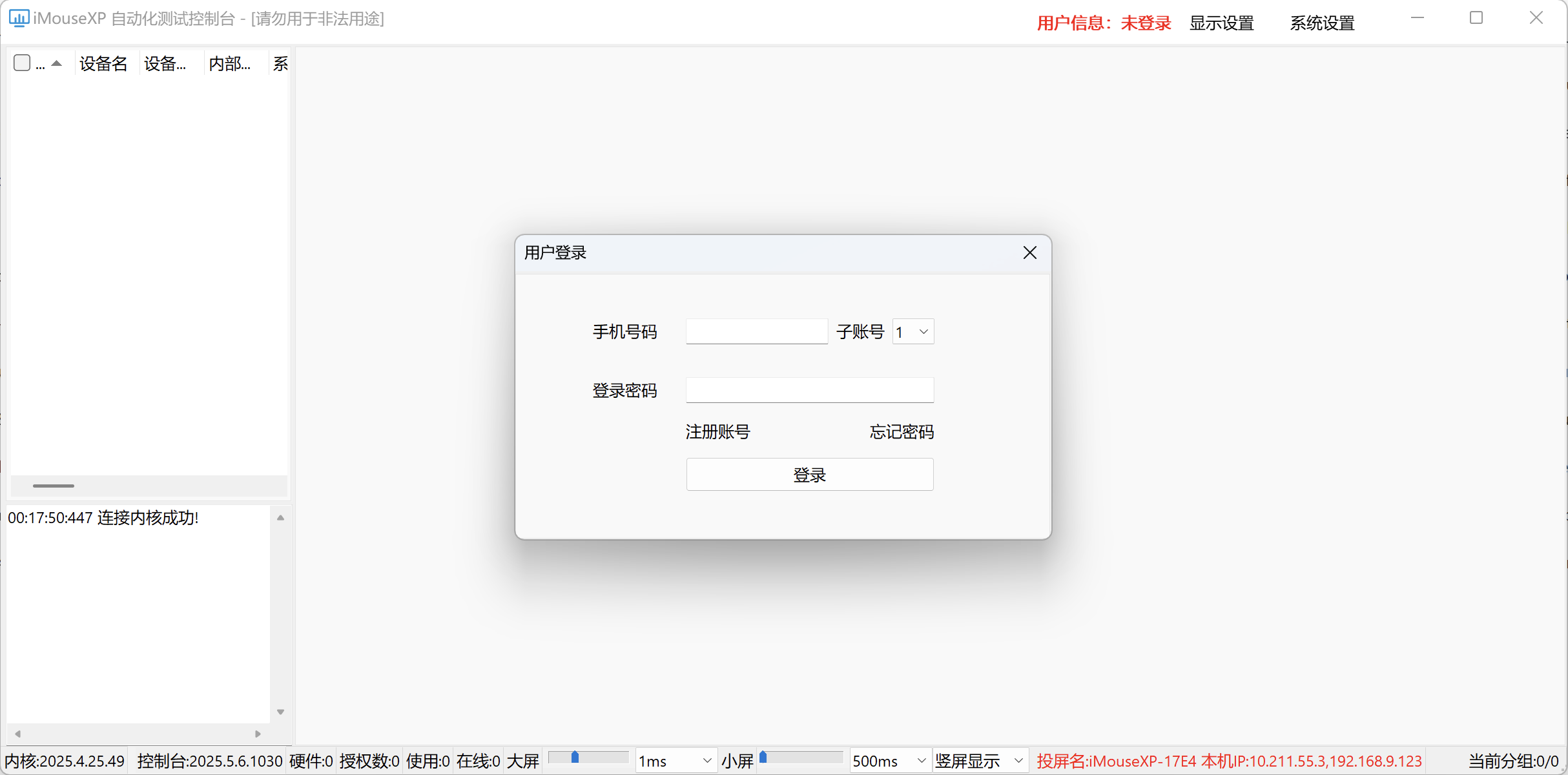This screenshot has height=775, width=1568.
Task: Click the 注册账号 link
Action: [x=717, y=431]
